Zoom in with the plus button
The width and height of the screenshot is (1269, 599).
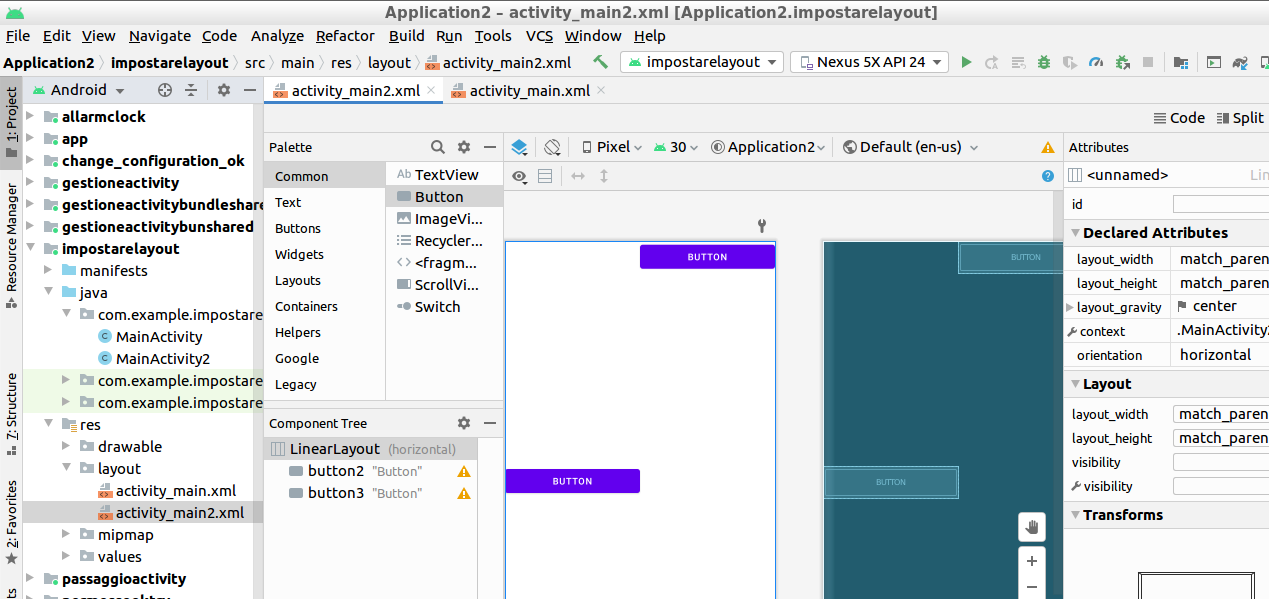[1031, 561]
